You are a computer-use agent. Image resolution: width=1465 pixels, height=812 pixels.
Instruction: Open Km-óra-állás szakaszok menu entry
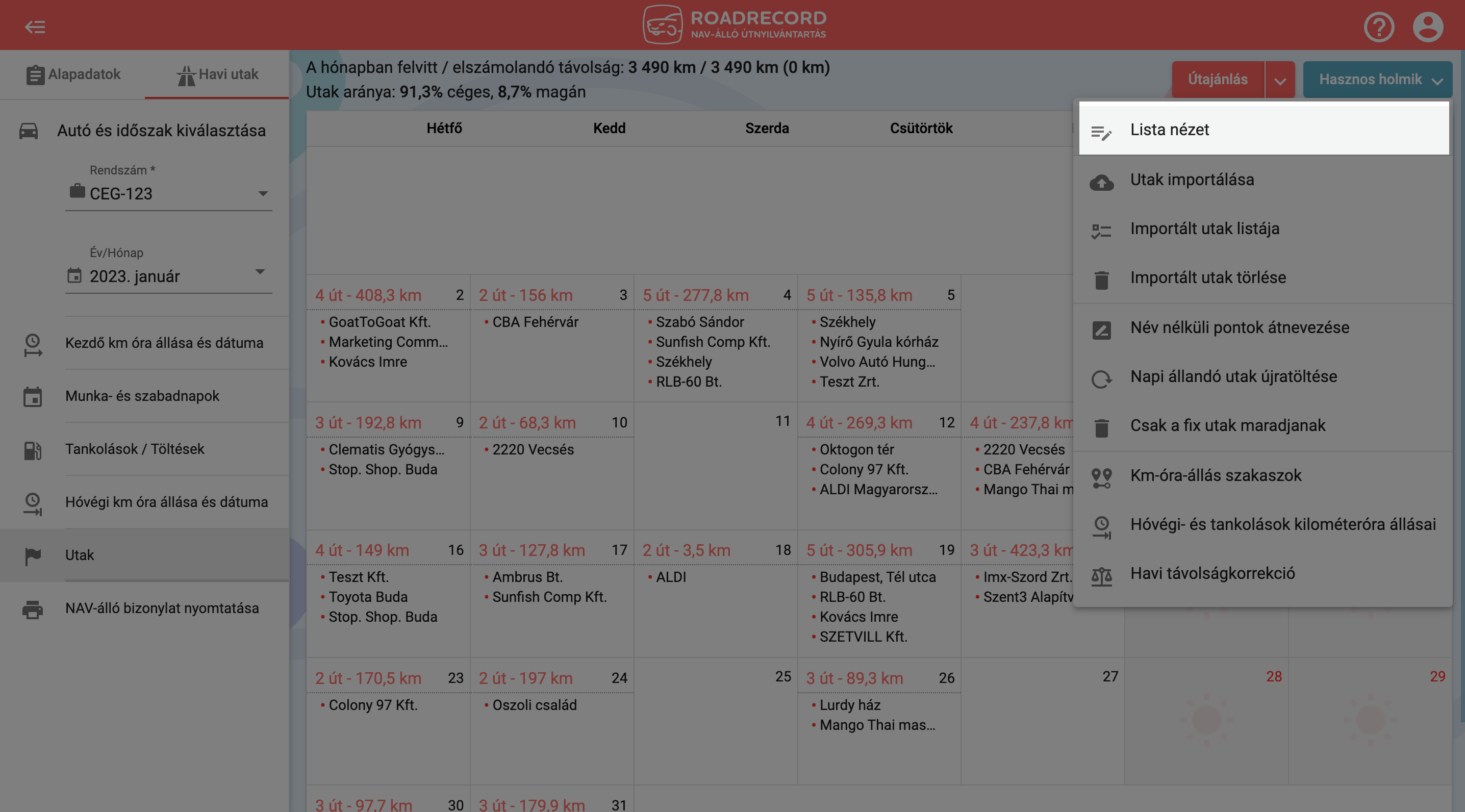point(1264,475)
